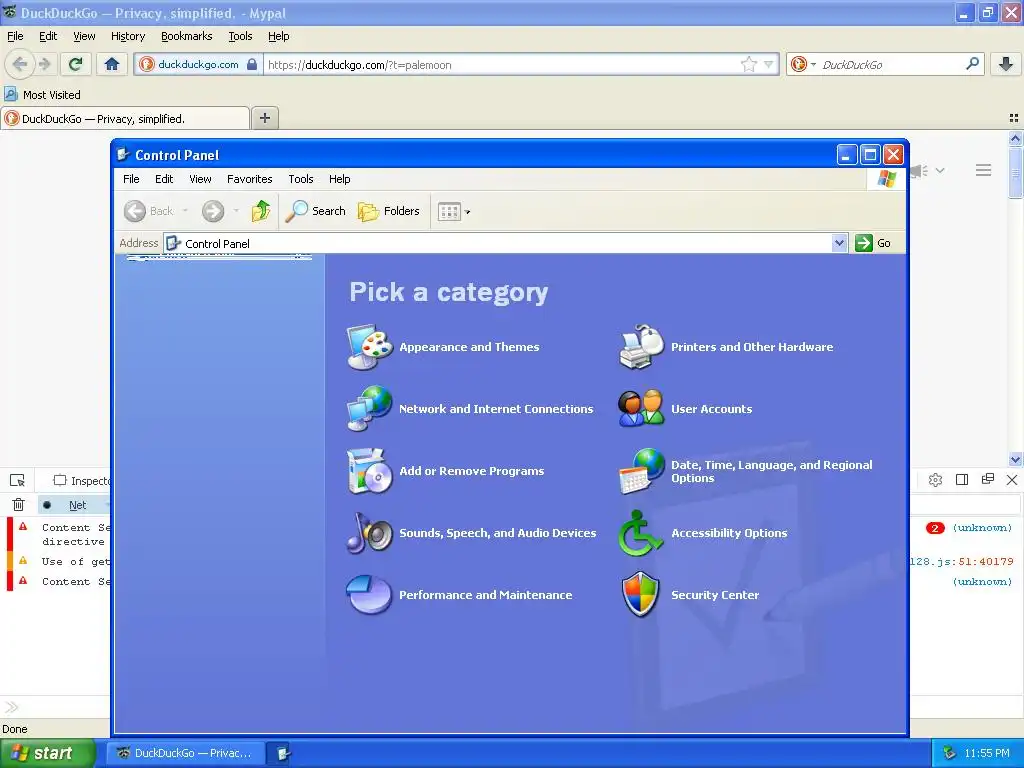Click the browser downloads arrow icon
The width and height of the screenshot is (1024, 768).
pyautogui.click(x=1006, y=64)
